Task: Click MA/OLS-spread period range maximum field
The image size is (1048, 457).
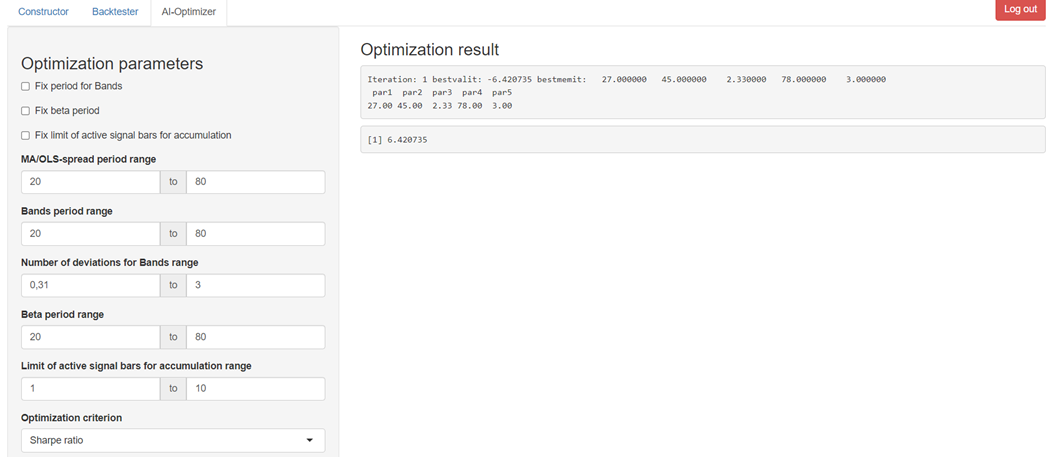Action: (x=255, y=182)
